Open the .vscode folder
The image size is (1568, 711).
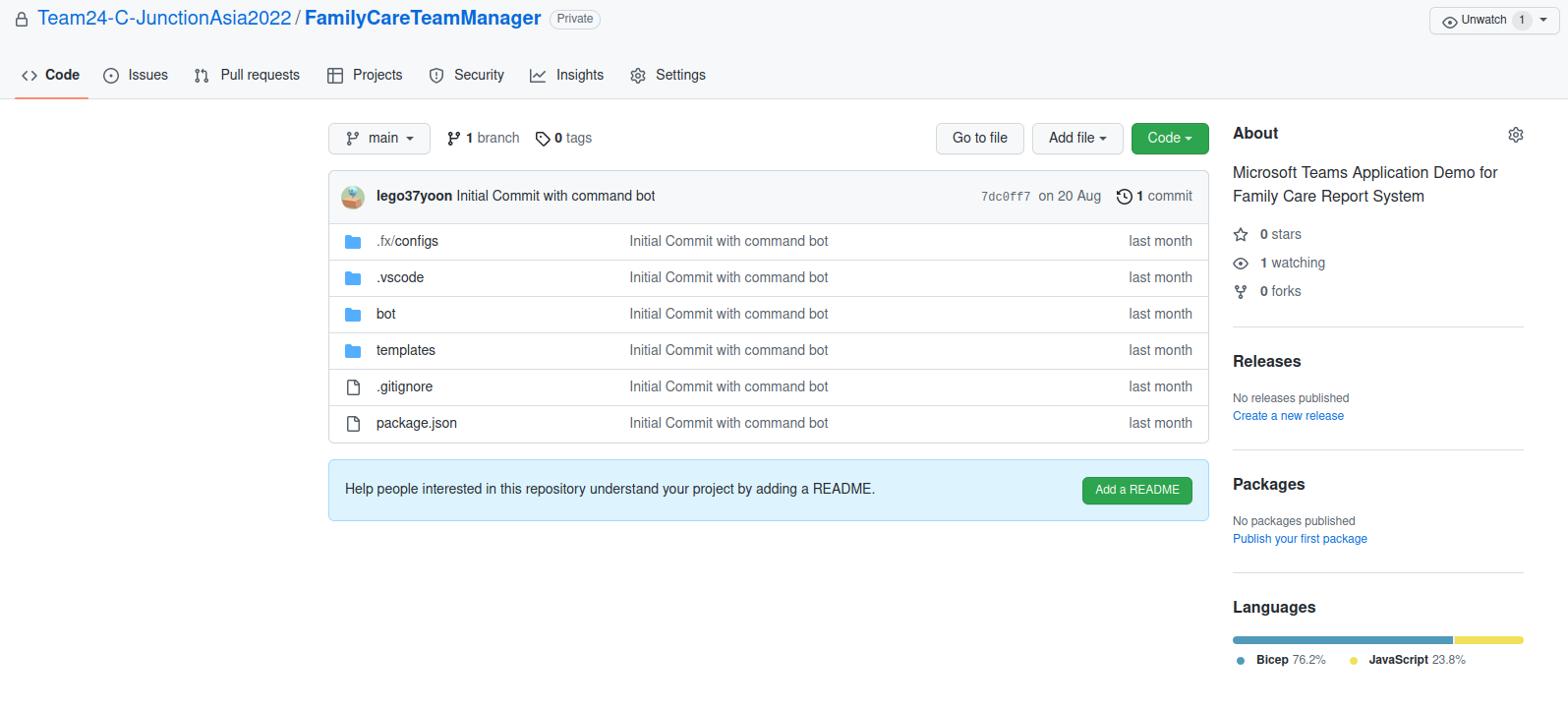point(400,277)
